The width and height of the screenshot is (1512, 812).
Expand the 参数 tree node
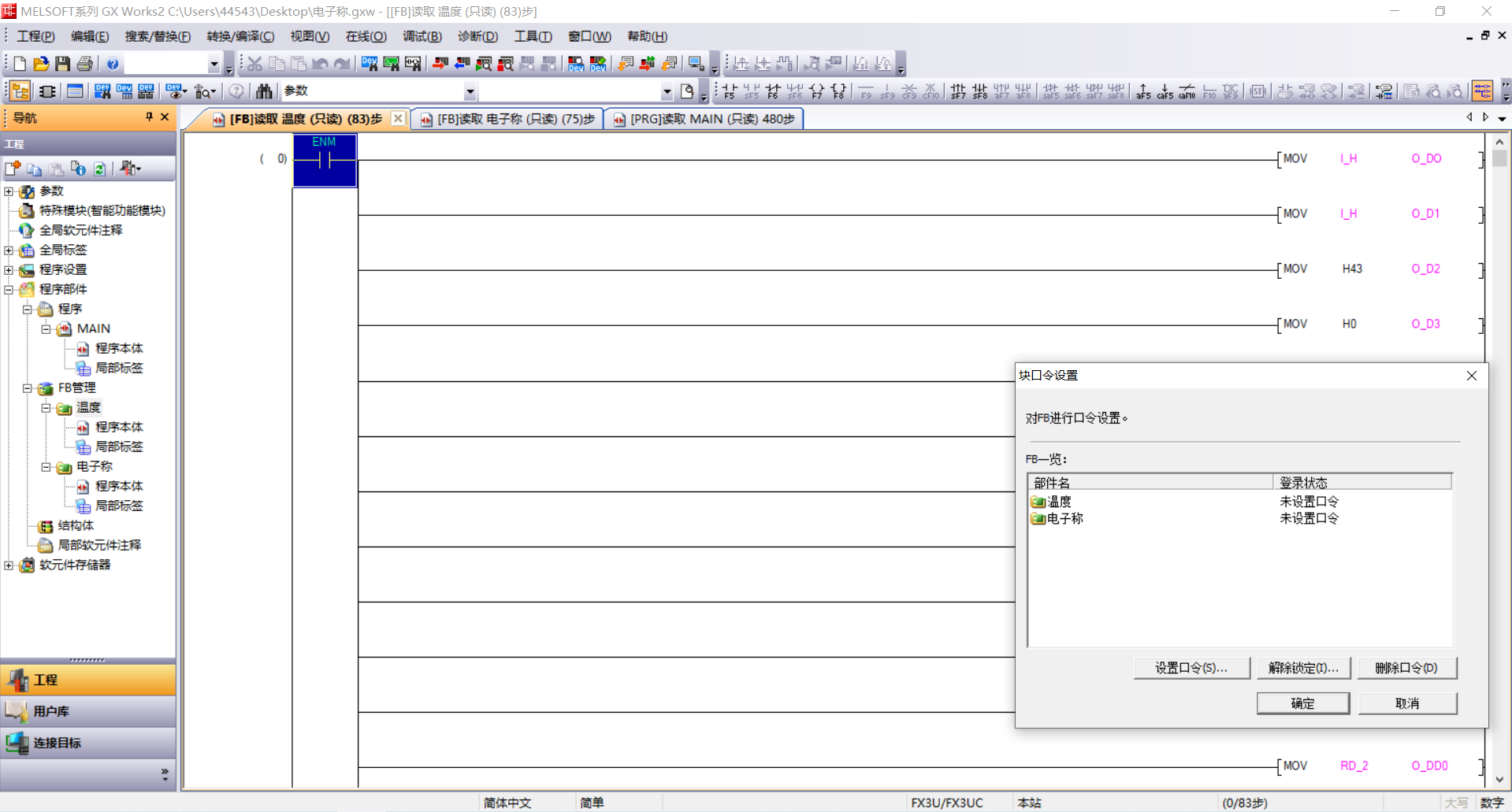9,191
